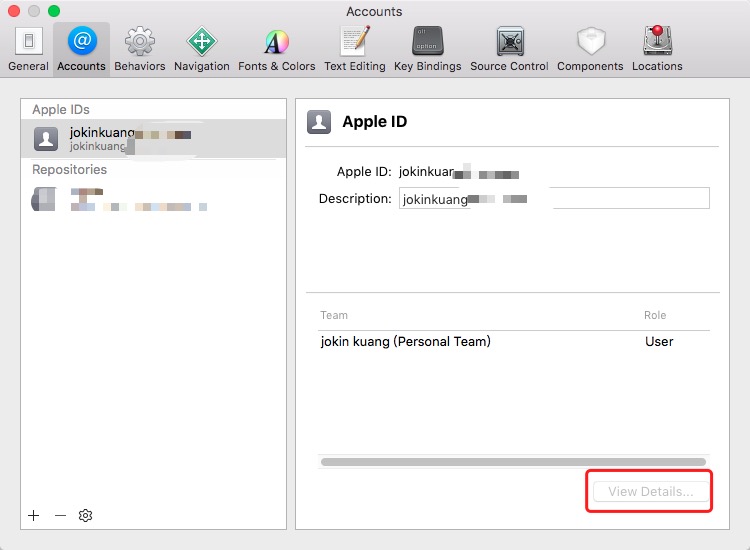This screenshot has height=550, width=750.
Task: Remove selected account with minus button
Action: pos(60,515)
